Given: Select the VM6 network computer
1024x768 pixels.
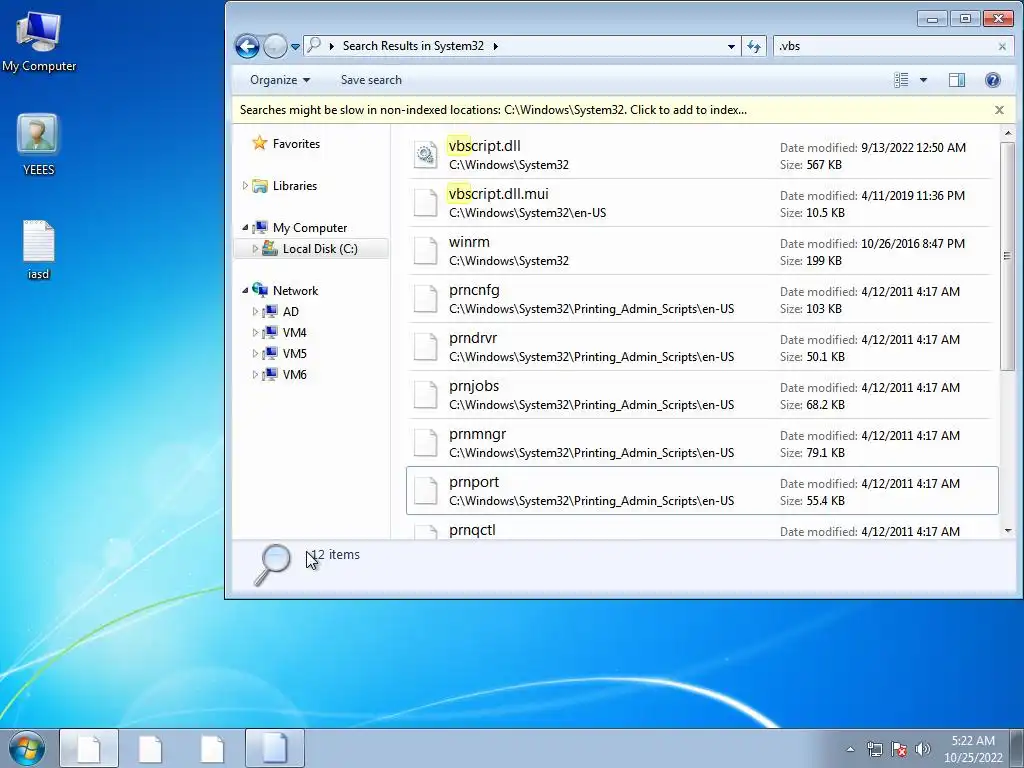Looking at the screenshot, I should point(295,374).
